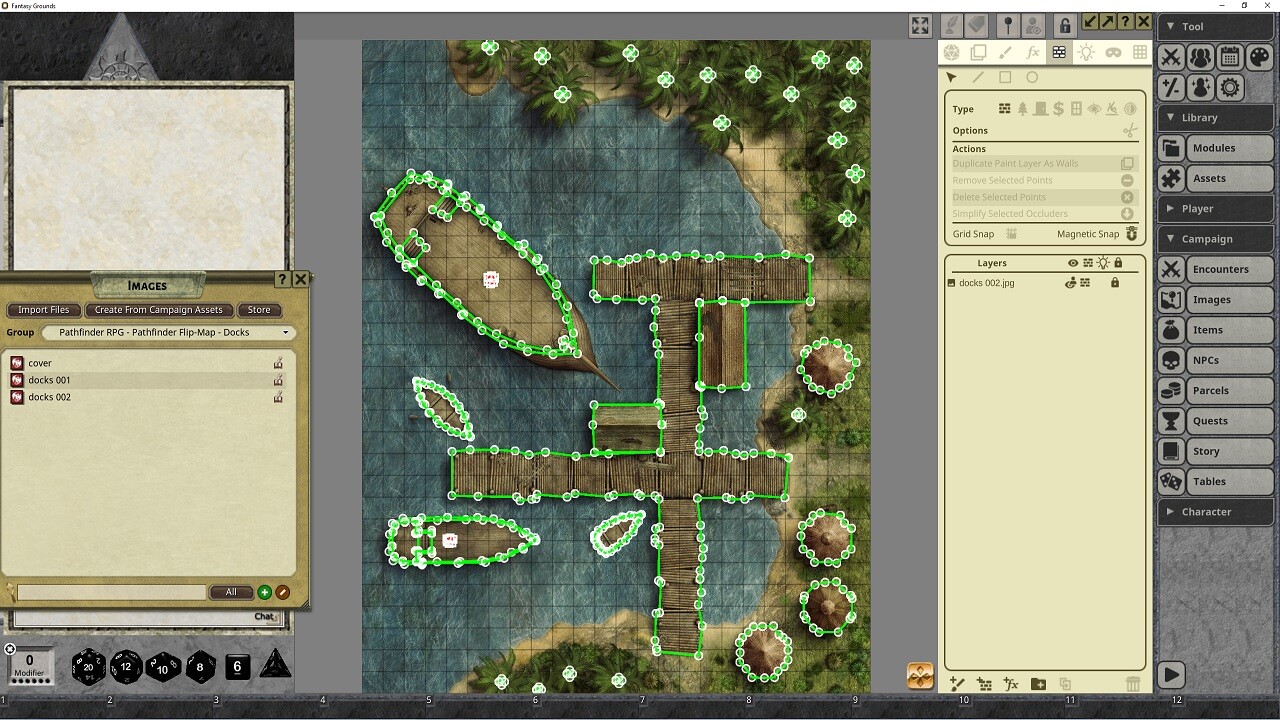Screen dimensions: 1280x720
Task: Open the Images campaign panel
Action: [x=1215, y=299]
